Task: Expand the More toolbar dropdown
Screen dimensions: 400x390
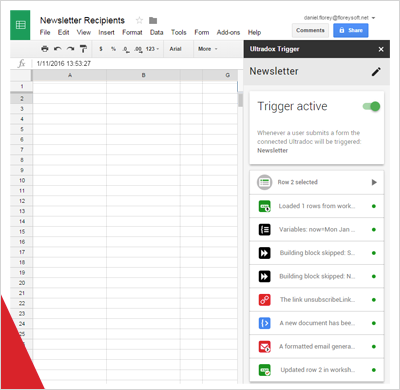Action: (208, 49)
